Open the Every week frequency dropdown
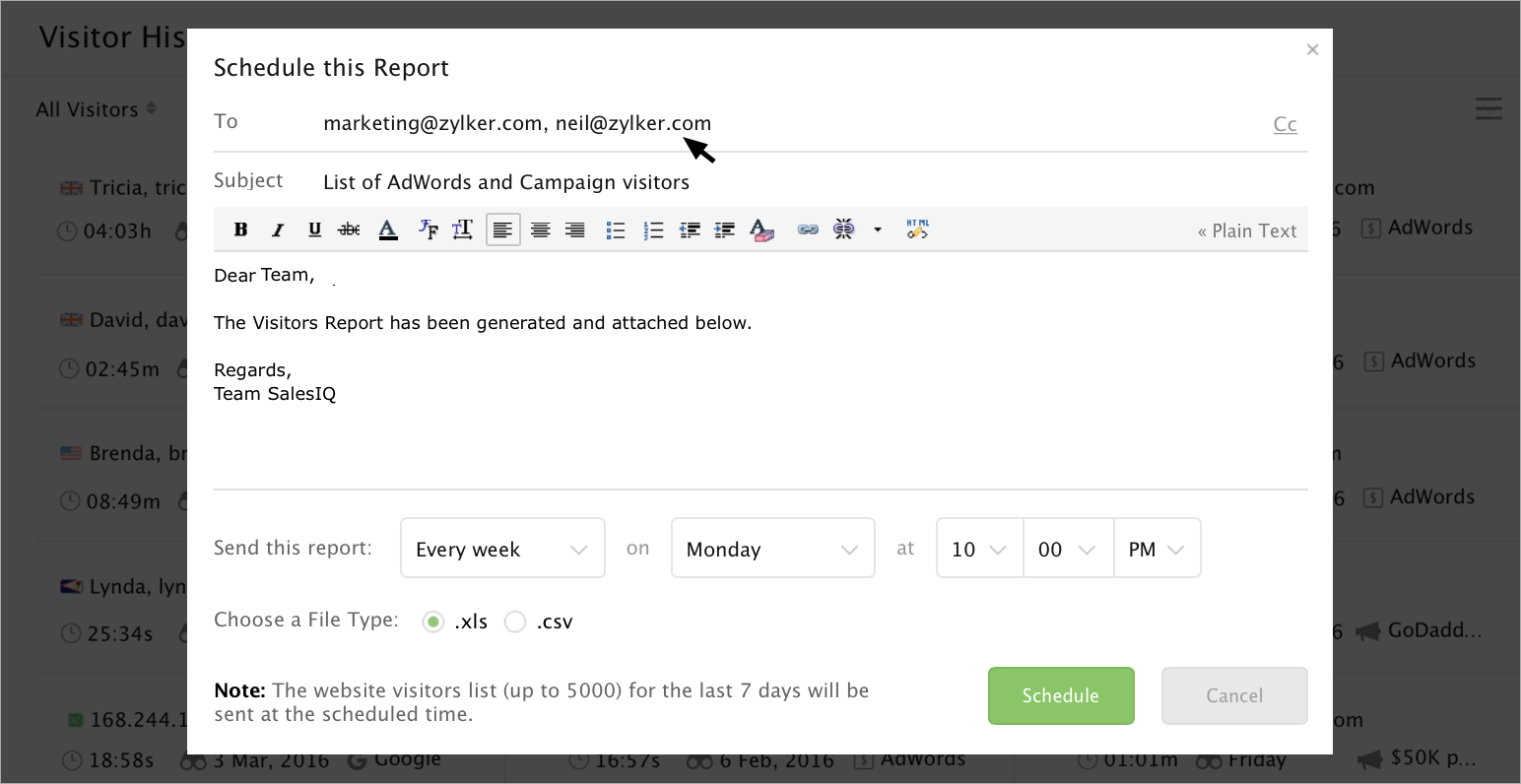 click(502, 549)
